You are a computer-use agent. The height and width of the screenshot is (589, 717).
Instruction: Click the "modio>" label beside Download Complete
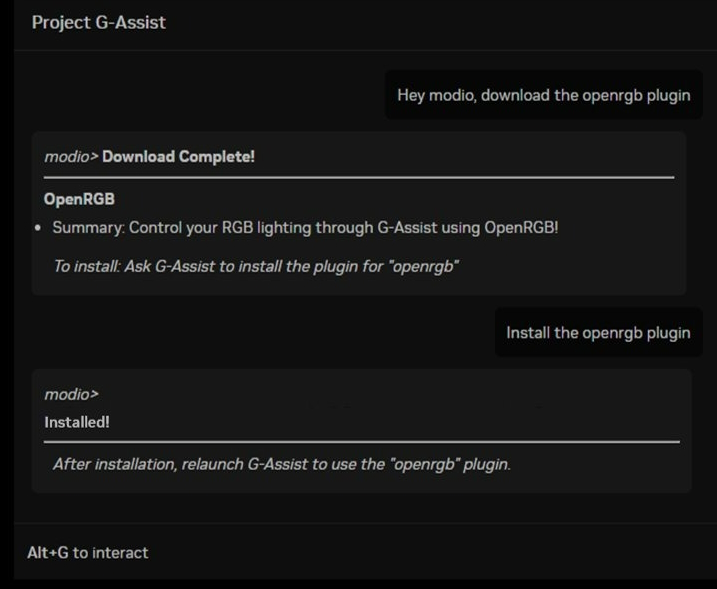coord(72,156)
